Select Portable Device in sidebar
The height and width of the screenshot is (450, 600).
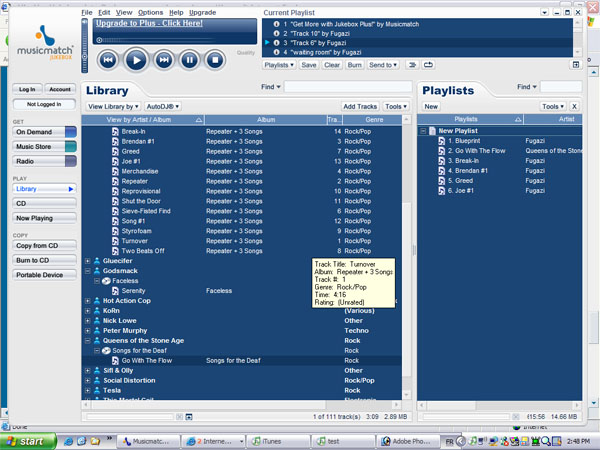pos(44,275)
